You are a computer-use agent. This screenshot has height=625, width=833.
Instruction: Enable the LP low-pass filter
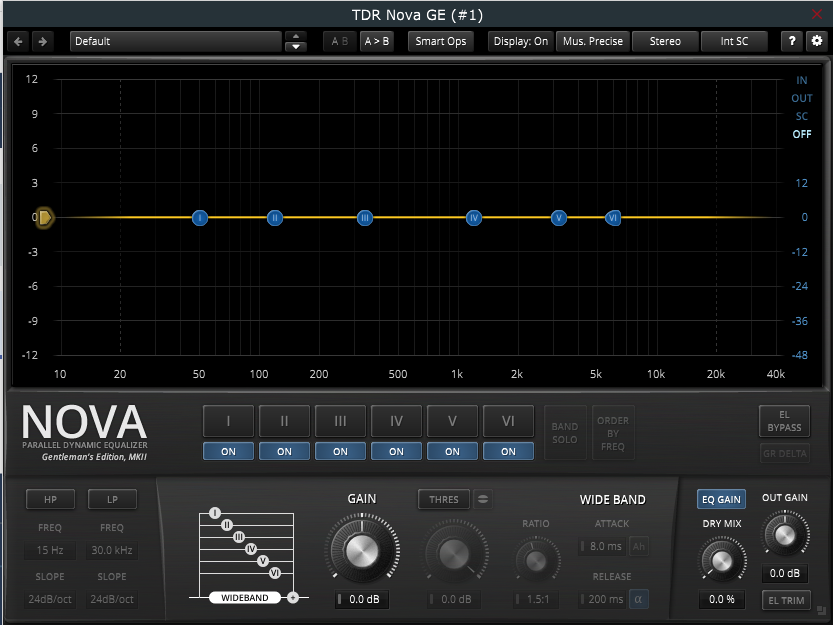point(112,500)
